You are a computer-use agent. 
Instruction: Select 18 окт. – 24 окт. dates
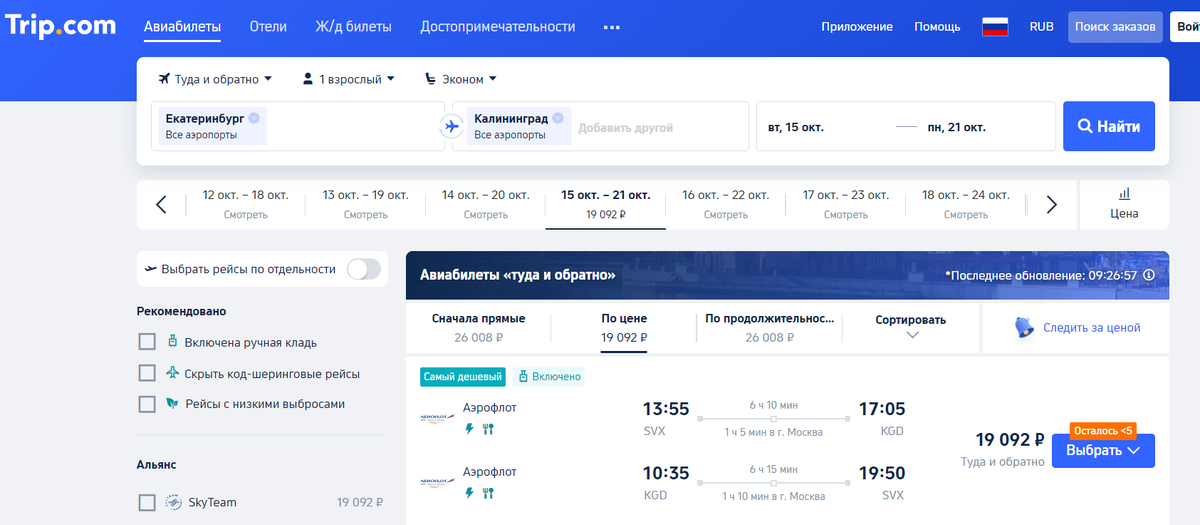[965, 204]
